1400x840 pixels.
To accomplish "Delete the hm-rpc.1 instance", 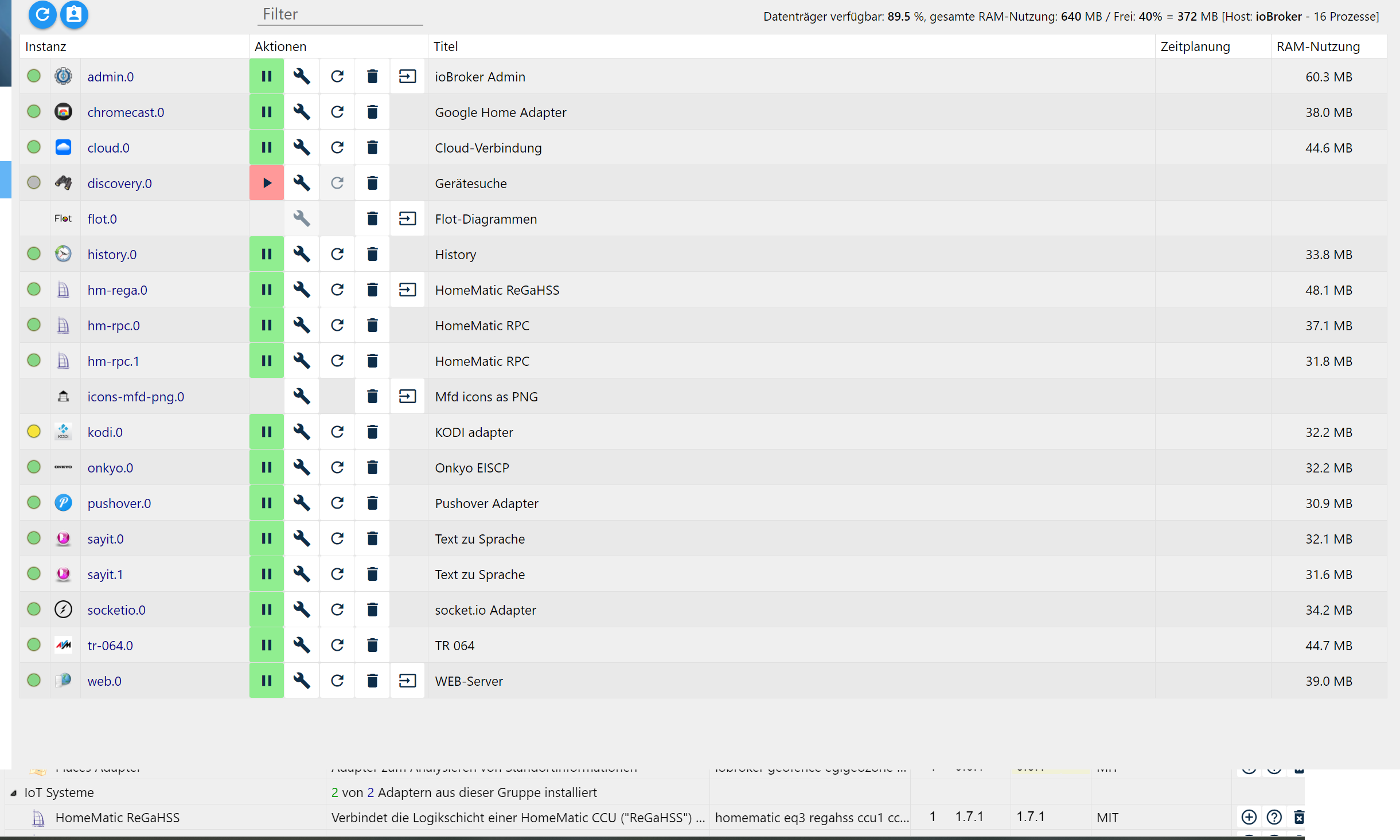I will (372, 361).
